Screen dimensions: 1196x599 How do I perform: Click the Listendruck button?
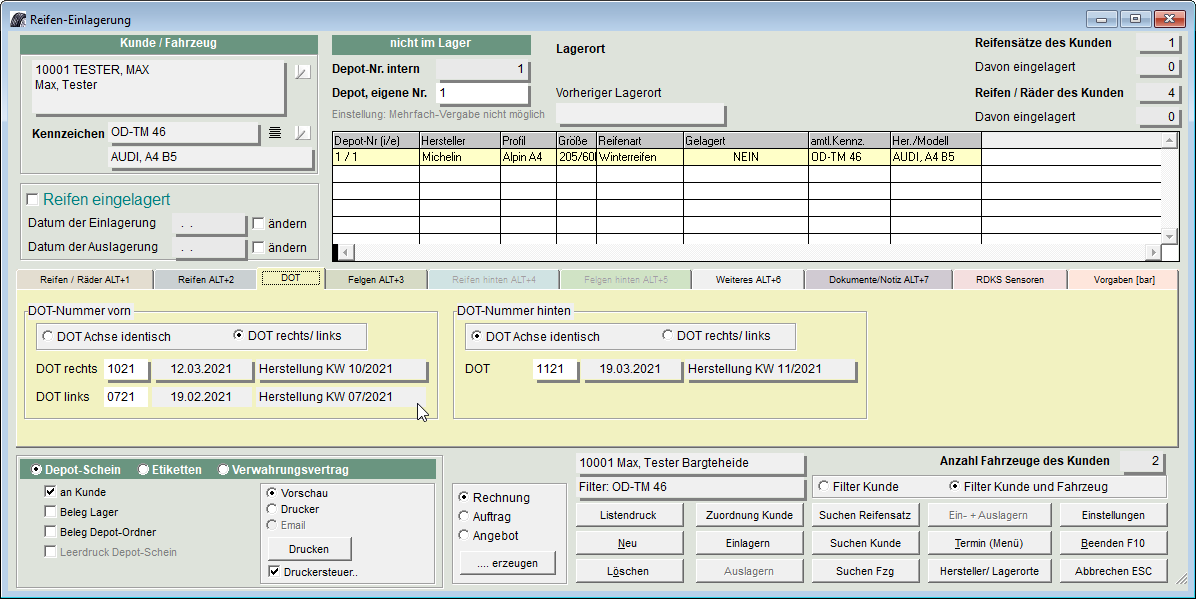pos(629,515)
